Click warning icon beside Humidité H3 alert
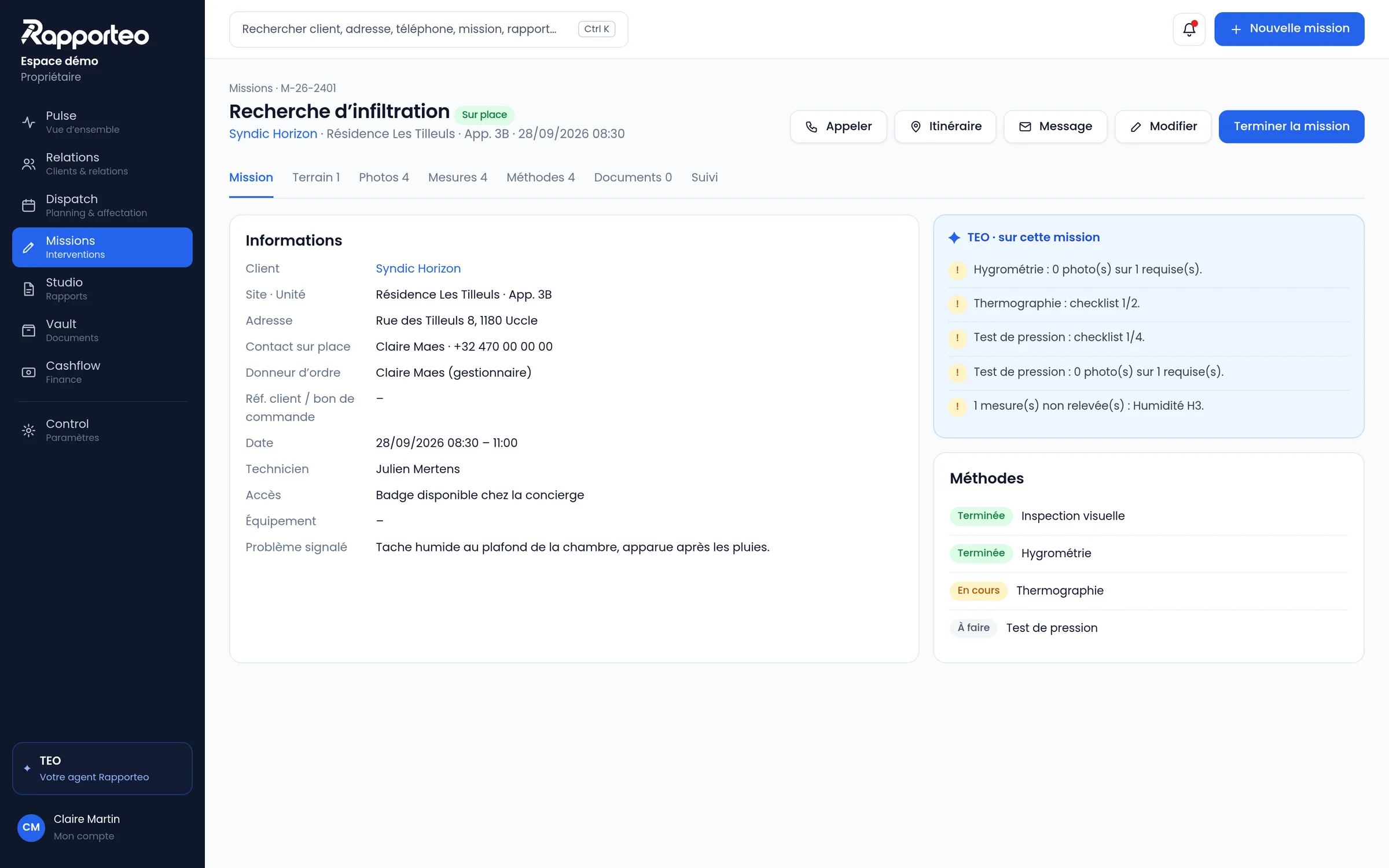1389x868 pixels. pos(957,406)
